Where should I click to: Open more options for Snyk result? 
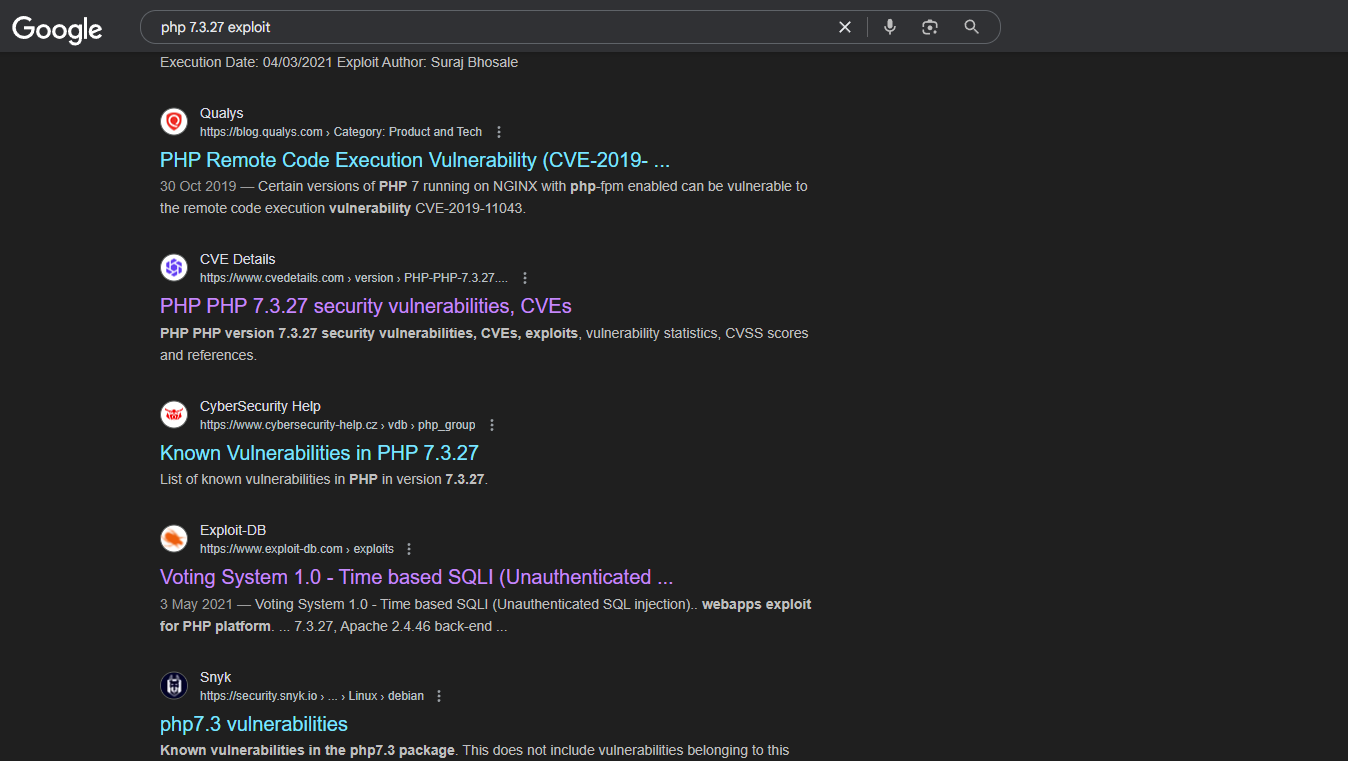pos(439,696)
